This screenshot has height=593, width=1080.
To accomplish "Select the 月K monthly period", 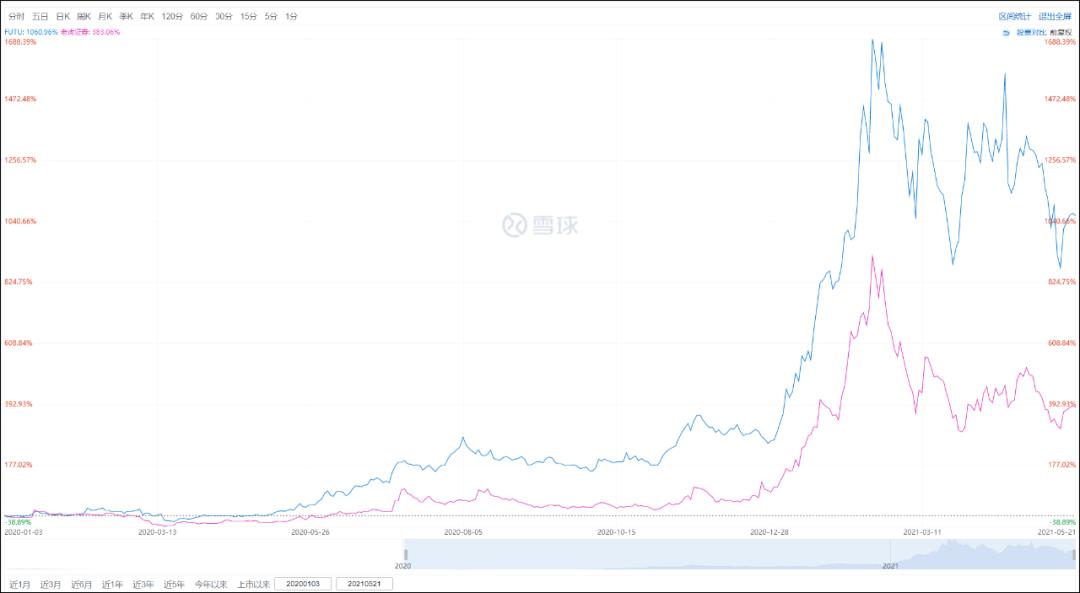I will click(104, 17).
